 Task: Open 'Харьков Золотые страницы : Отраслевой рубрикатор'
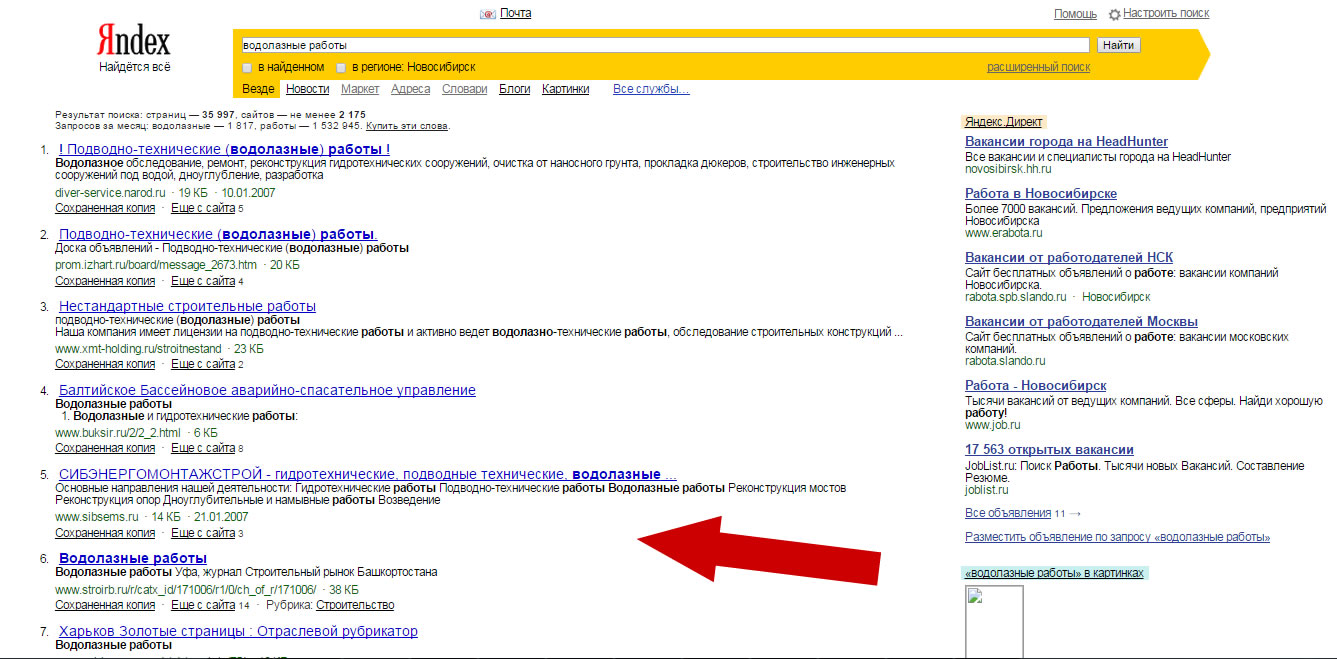click(x=238, y=631)
